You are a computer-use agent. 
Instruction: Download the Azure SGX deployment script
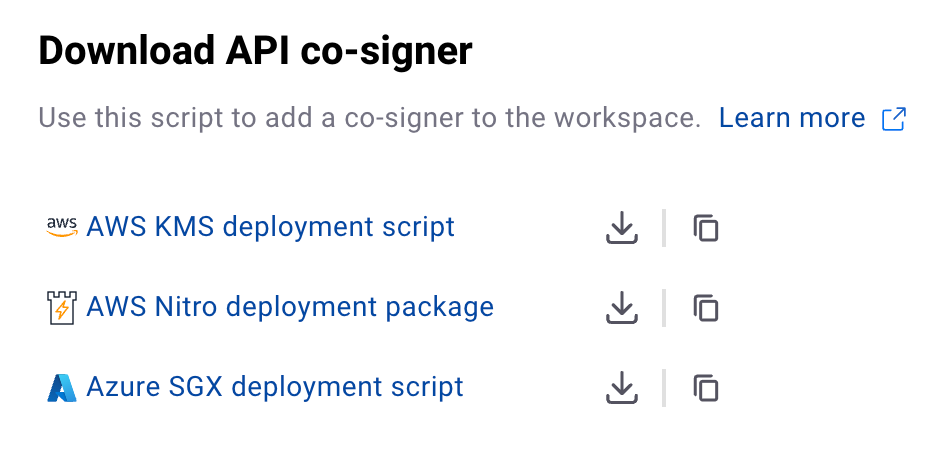[622, 388]
